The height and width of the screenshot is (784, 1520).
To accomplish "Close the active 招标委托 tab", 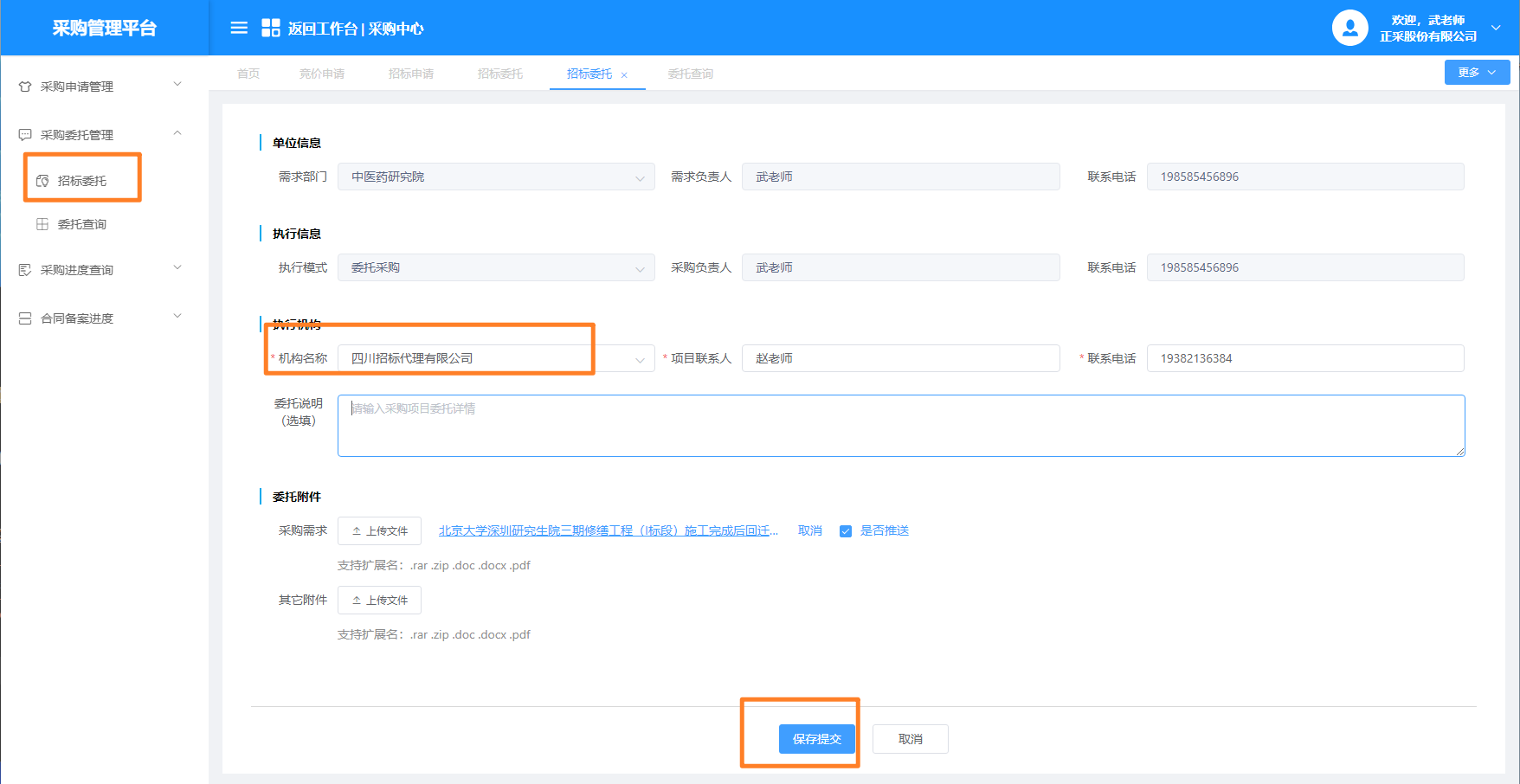I will point(624,75).
